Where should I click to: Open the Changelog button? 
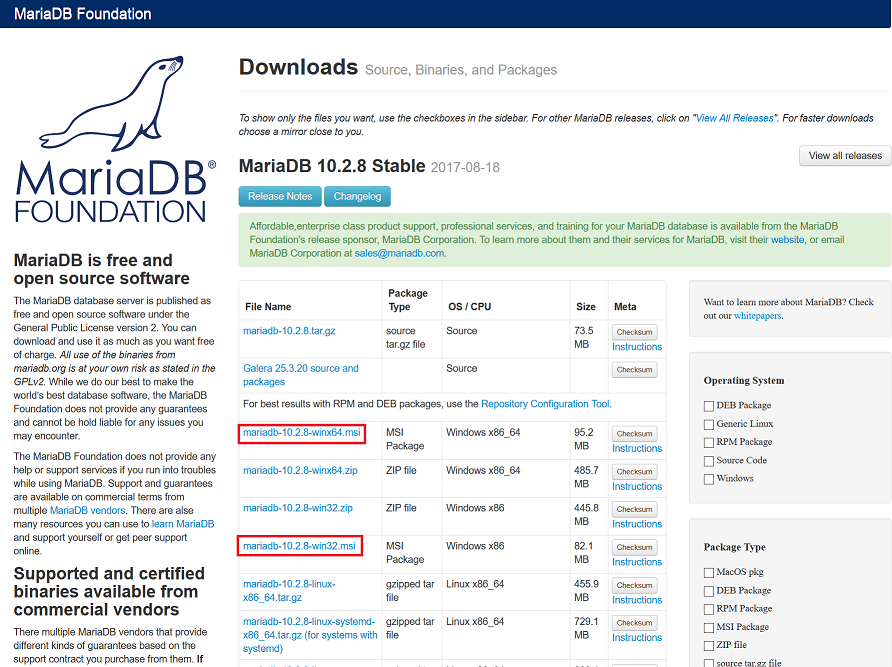357,196
